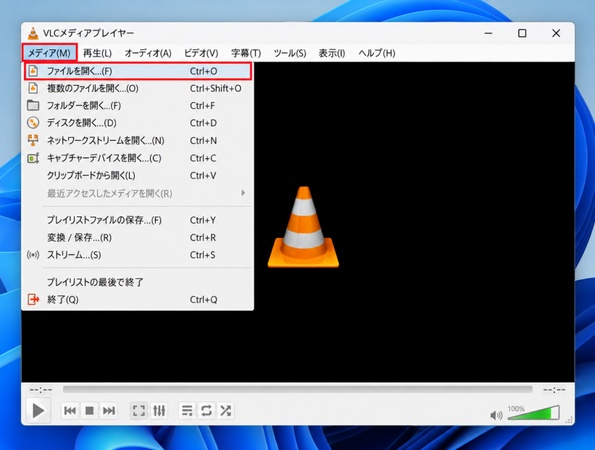Click the remaining time label on right
This screenshot has width=595, height=450.
554,390
